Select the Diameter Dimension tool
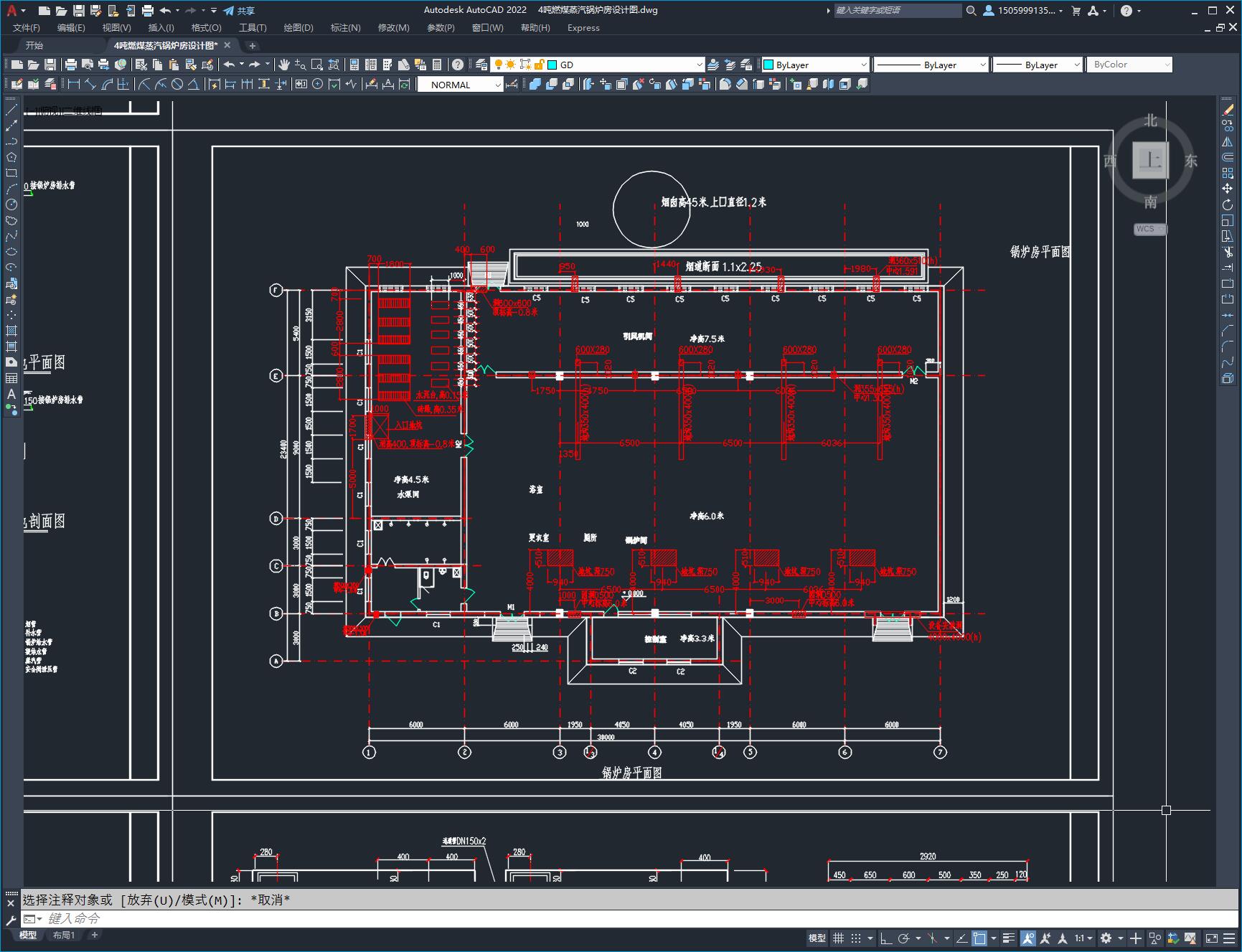This screenshot has height=952, width=1242. click(177, 85)
